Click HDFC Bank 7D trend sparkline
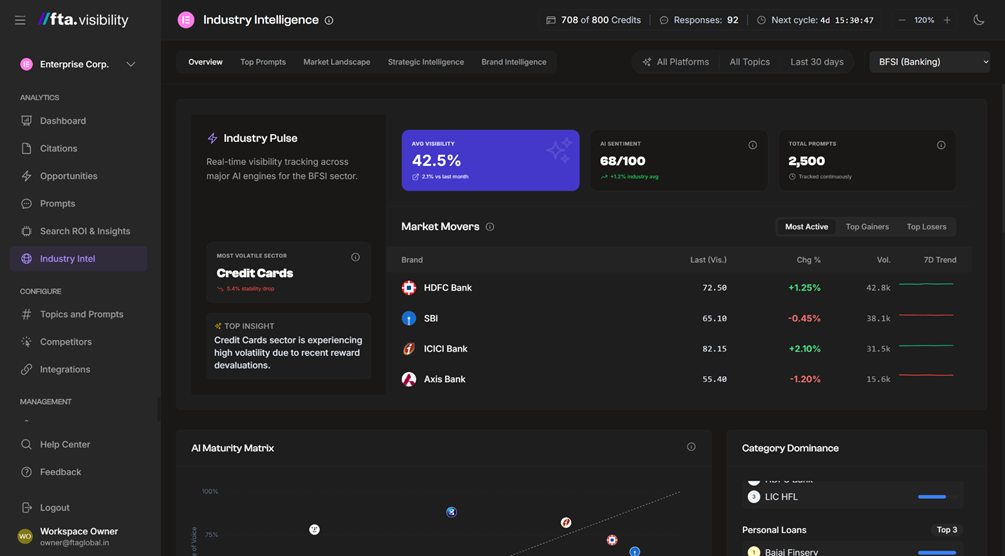1005x556 pixels. tap(926, 284)
